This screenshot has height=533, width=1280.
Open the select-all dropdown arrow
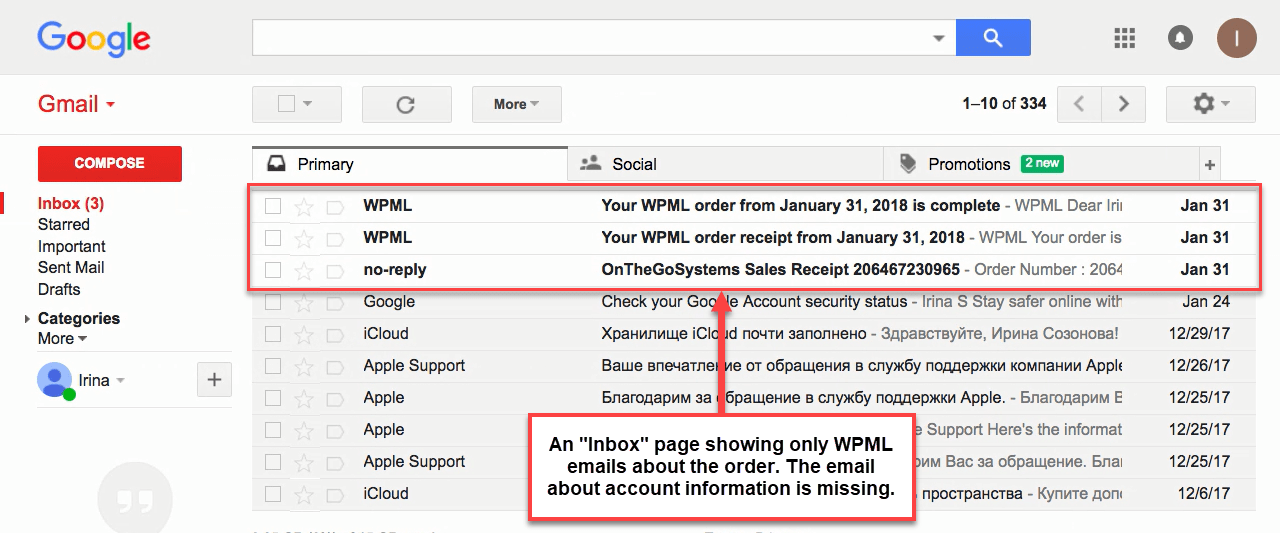coord(308,104)
